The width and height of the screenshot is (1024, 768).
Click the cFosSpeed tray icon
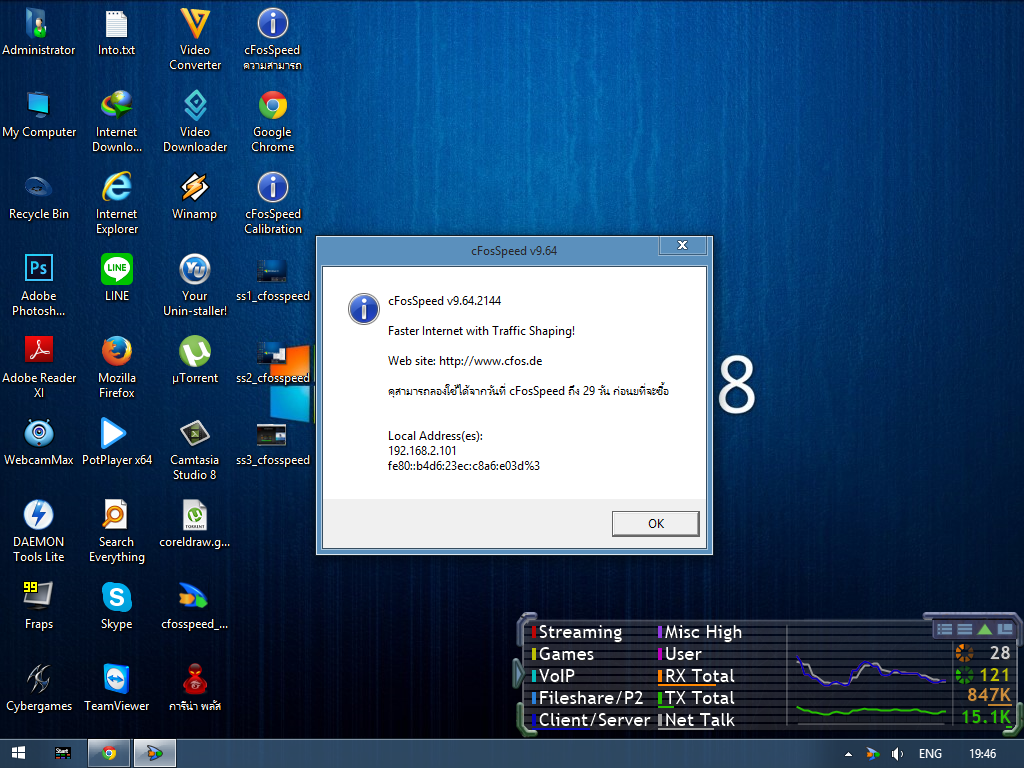[873, 754]
